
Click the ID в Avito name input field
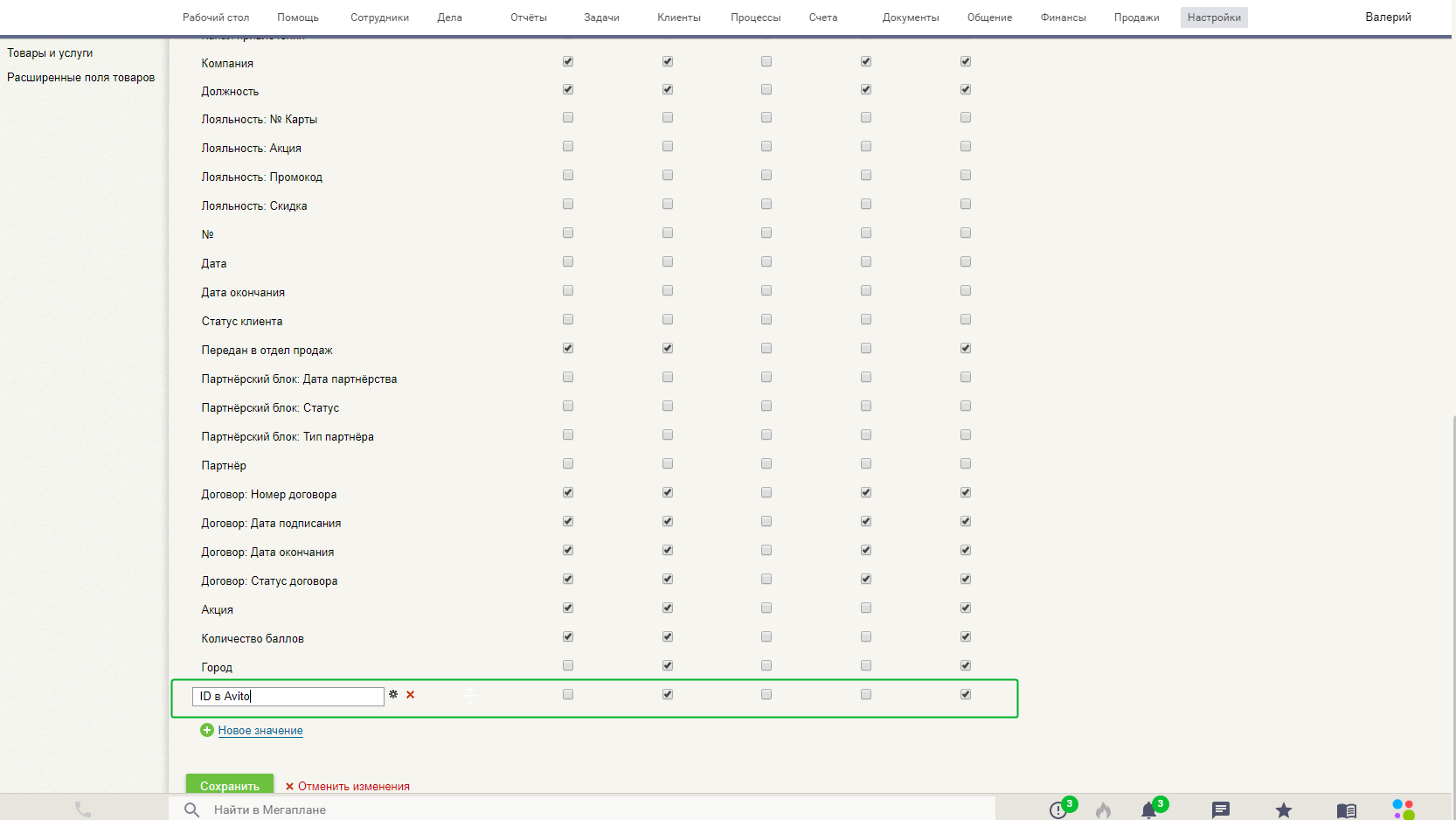[x=288, y=696]
